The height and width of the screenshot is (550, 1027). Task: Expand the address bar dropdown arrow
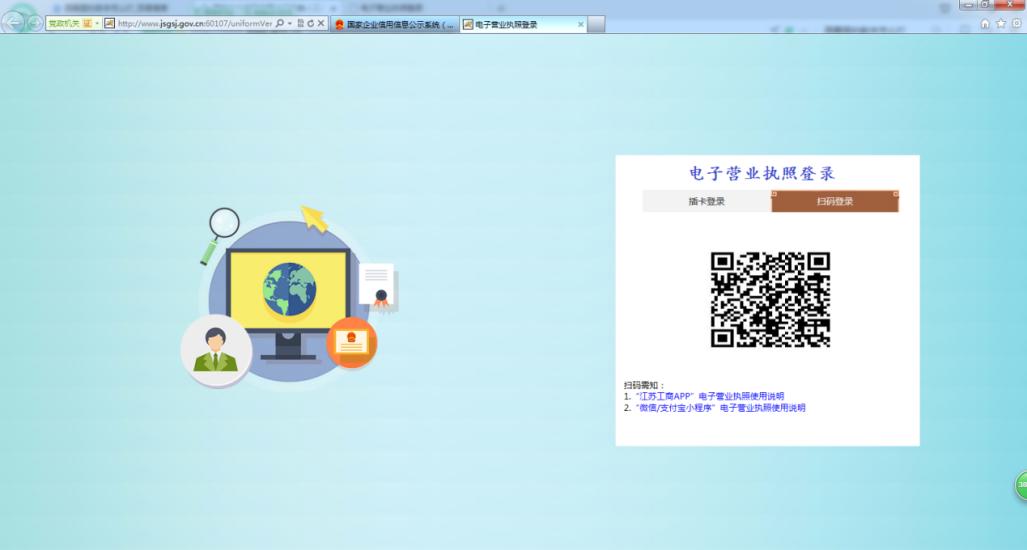[289, 24]
